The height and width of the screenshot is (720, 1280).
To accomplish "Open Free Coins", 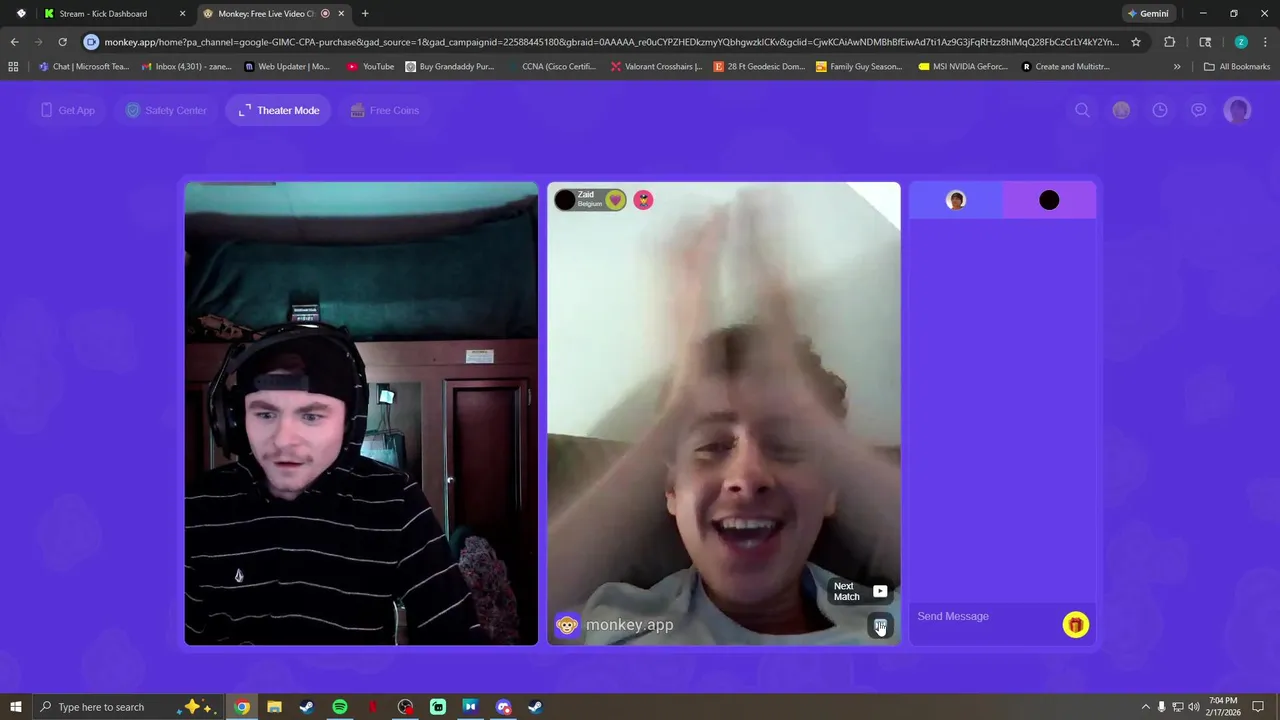I will coord(385,110).
